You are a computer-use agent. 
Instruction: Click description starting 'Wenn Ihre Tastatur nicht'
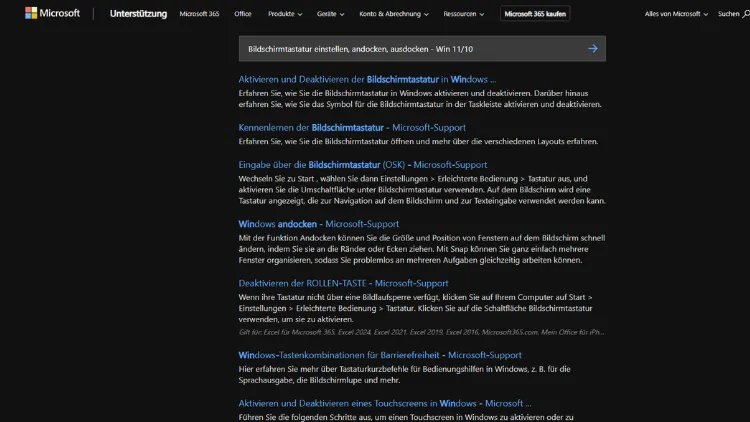(416, 308)
